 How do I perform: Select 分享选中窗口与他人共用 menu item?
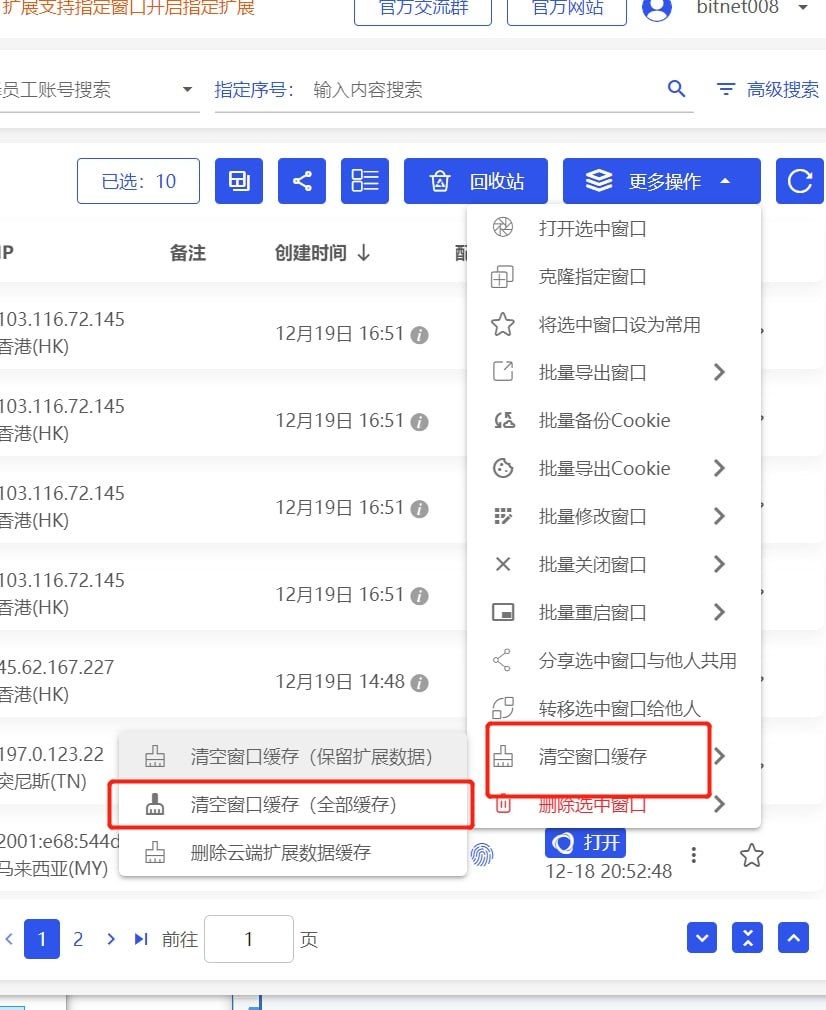pos(614,660)
